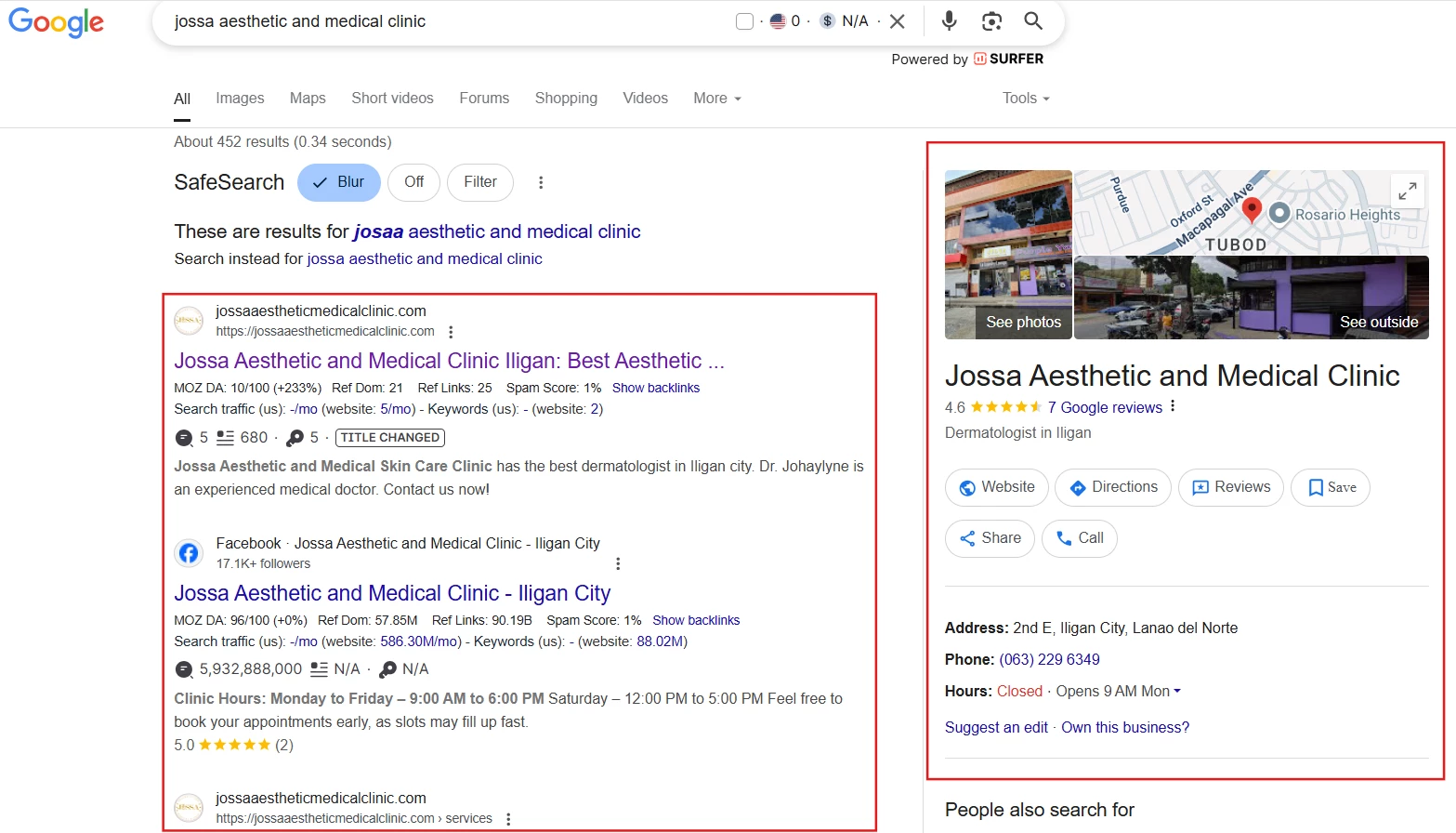Click the Facebook favicon icon
Screen dimensions: 1456x833
[189, 553]
